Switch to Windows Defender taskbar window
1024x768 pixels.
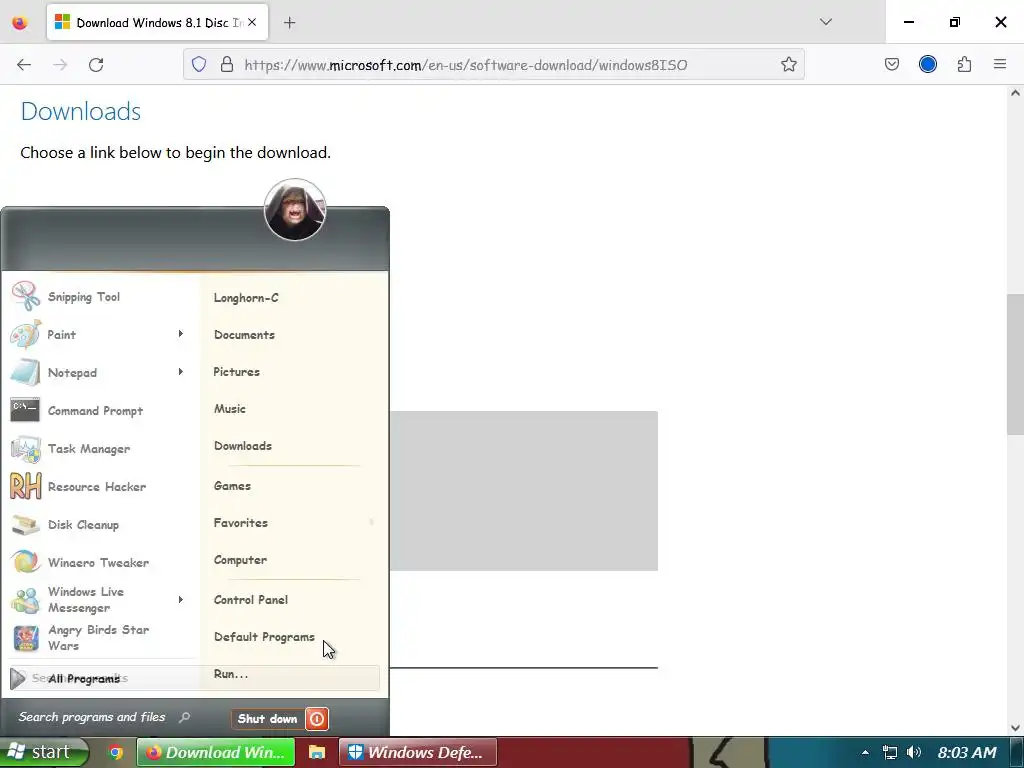[x=418, y=752]
